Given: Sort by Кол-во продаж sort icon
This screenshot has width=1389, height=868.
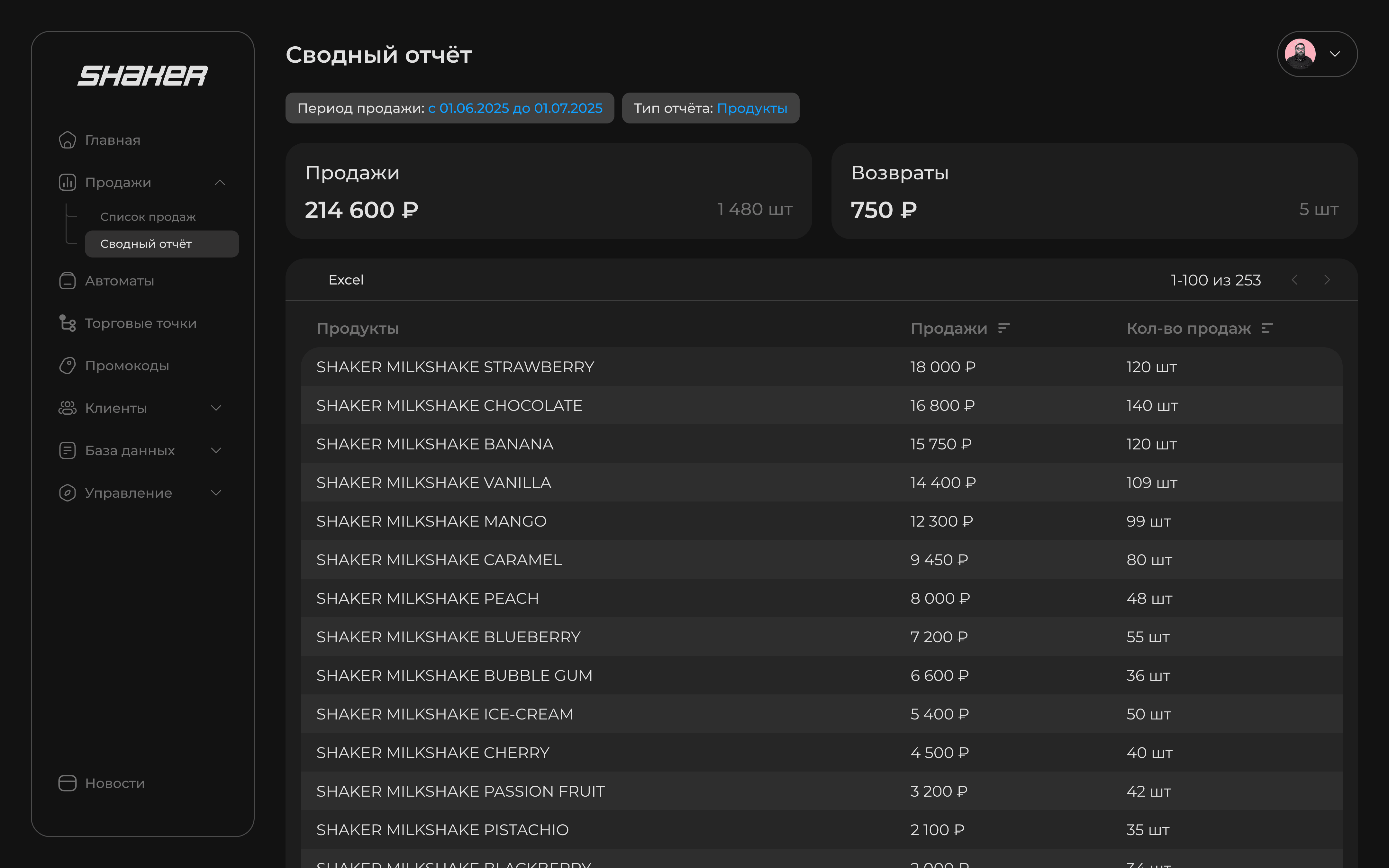Looking at the screenshot, I should pyautogui.click(x=1267, y=328).
